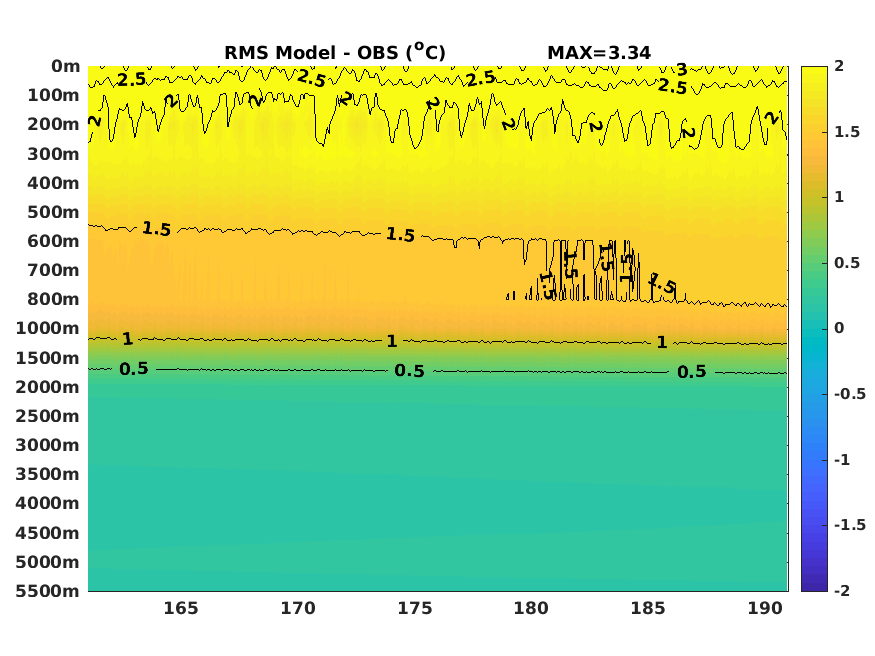Image resolution: width=875 pixels, height=656 pixels.
Task: Click the '165' x-axis tick label
Action: tap(181, 608)
